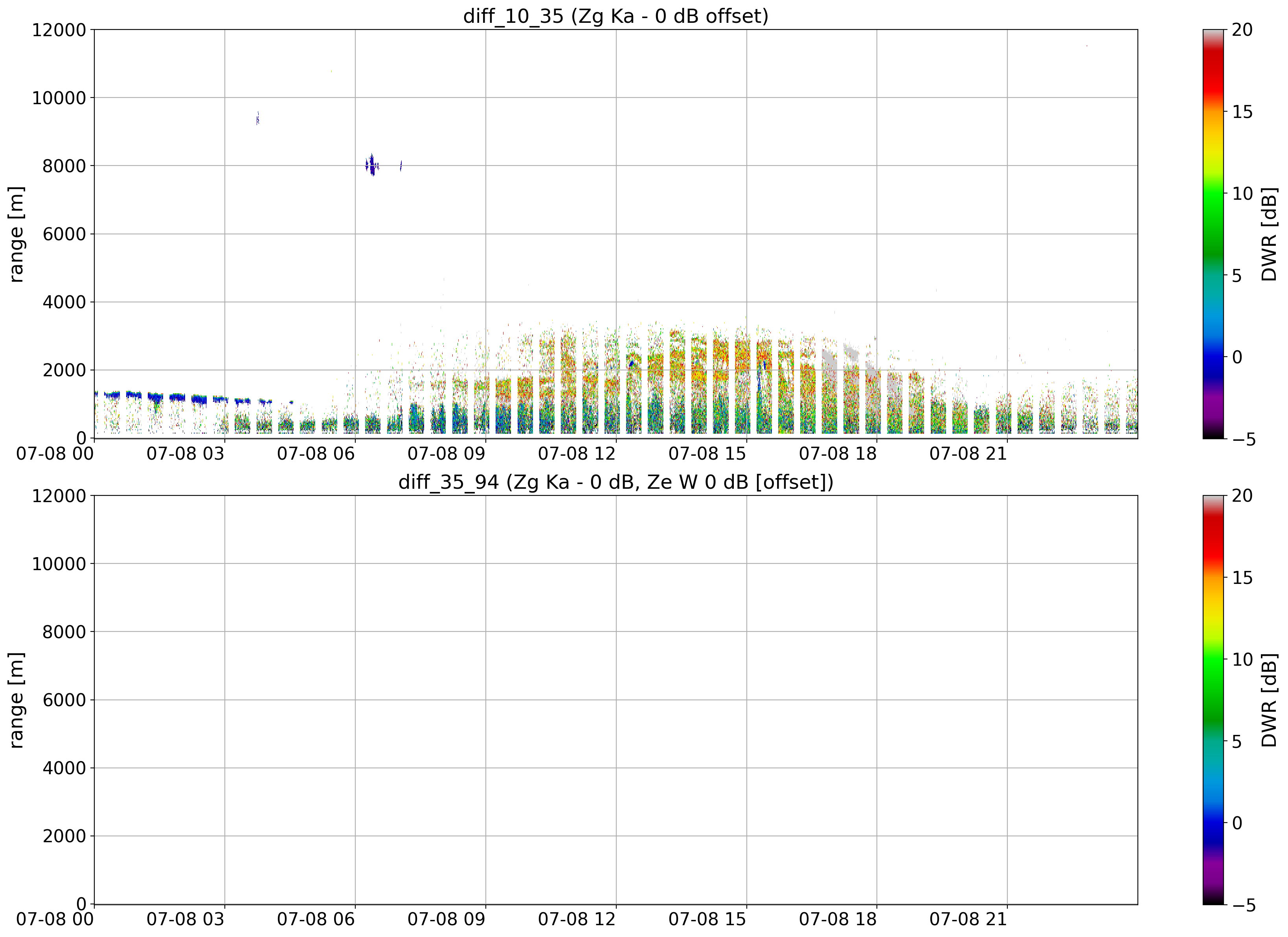Click the 07-08 09 time tick under the diff_10_35 plot
This screenshot has height=937, width=1288.
pos(446,454)
